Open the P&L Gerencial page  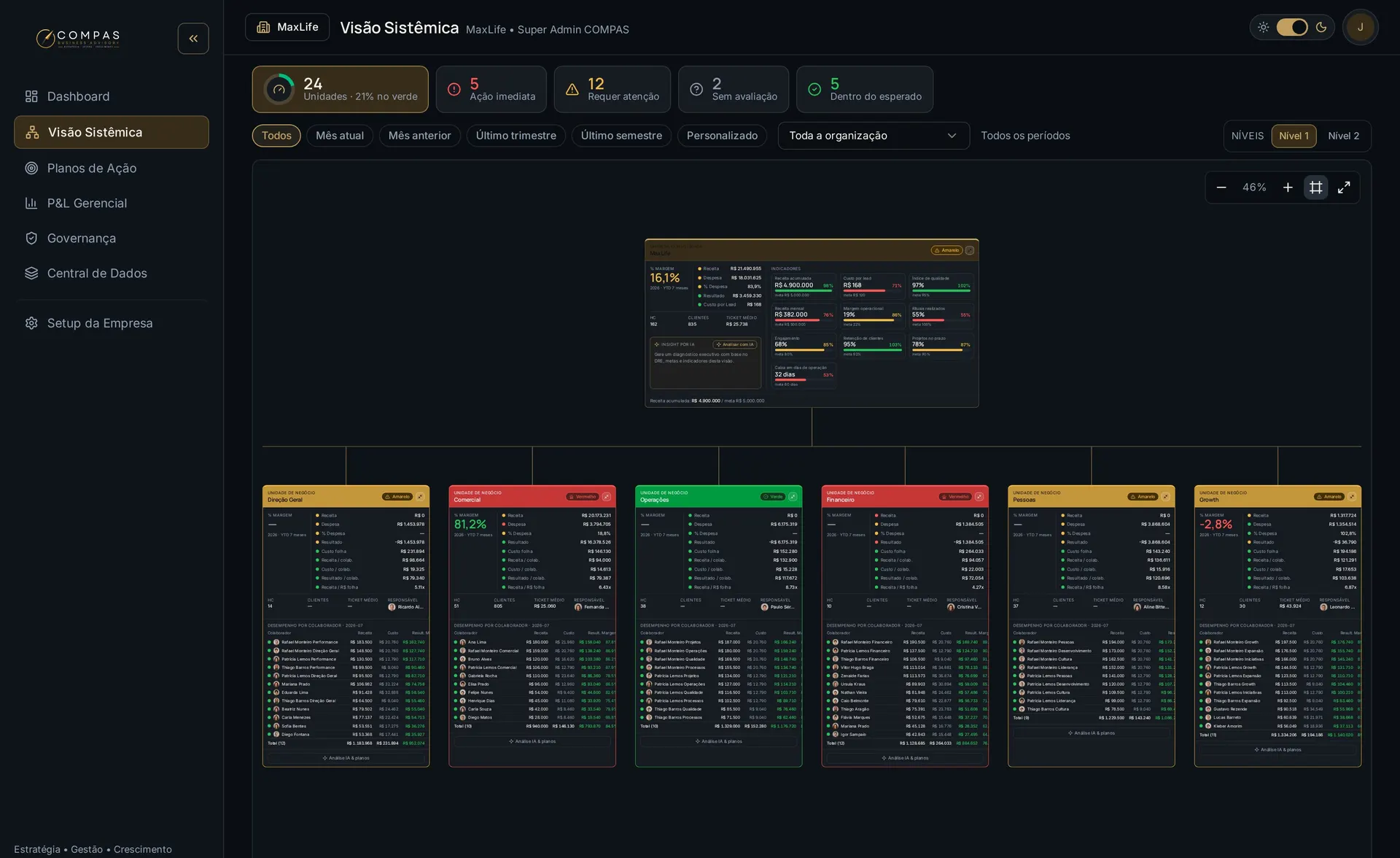tap(112, 203)
